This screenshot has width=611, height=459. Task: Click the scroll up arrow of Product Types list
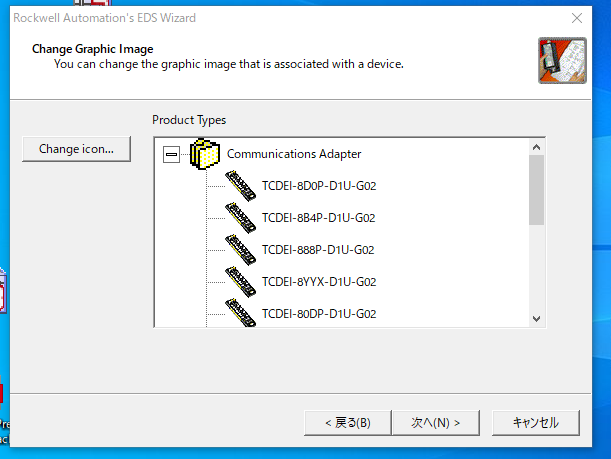pyautogui.click(x=537, y=147)
